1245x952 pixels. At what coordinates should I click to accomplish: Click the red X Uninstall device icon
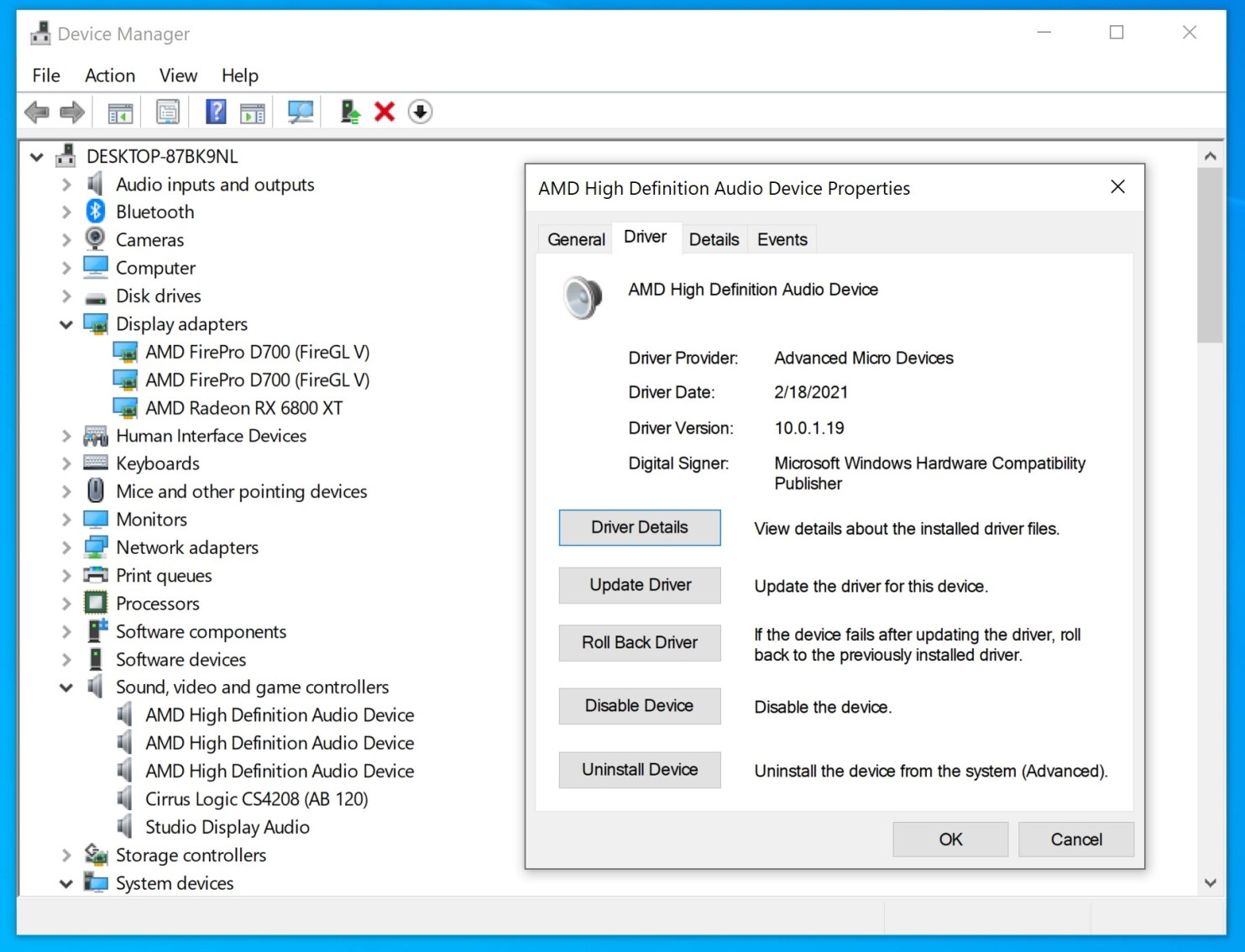click(384, 112)
